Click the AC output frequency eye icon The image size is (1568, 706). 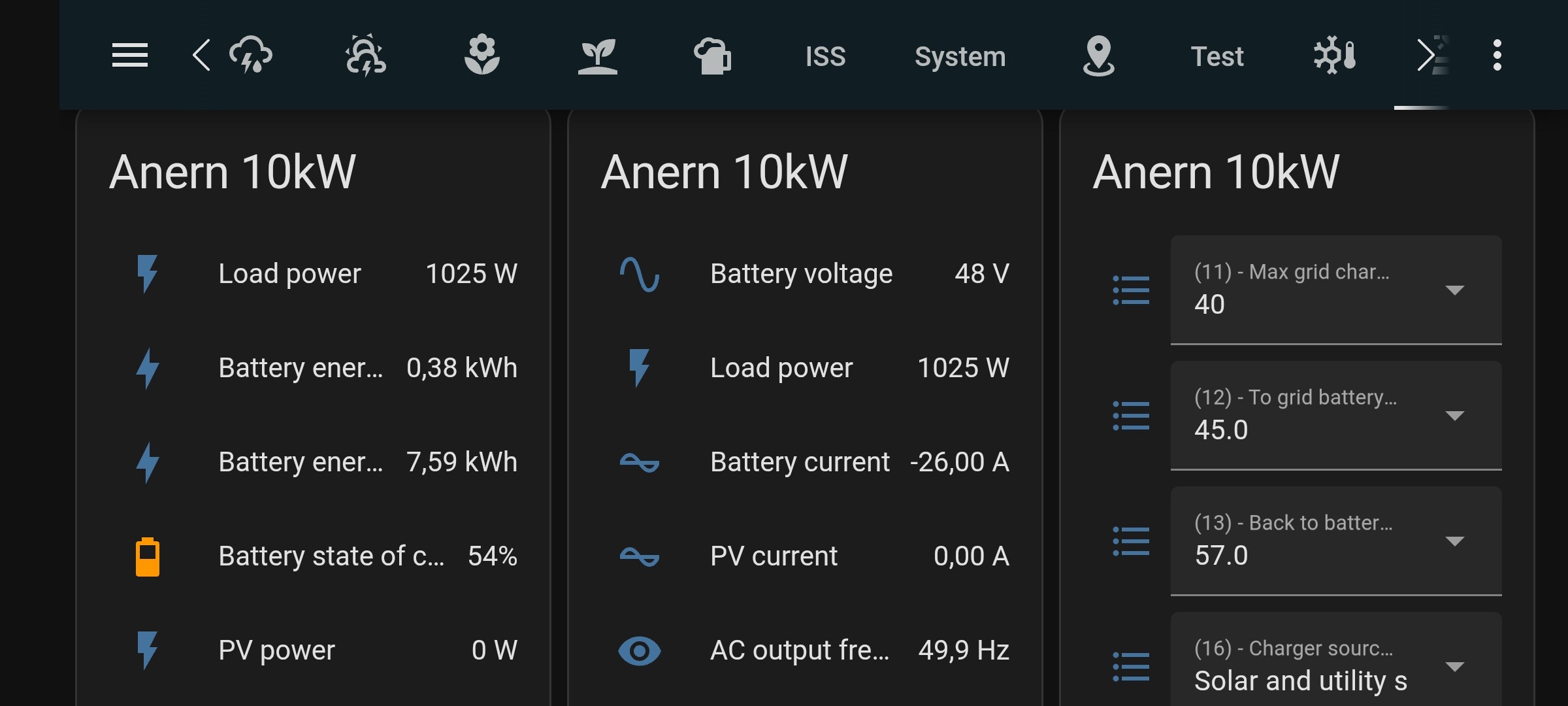click(x=639, y=650)
